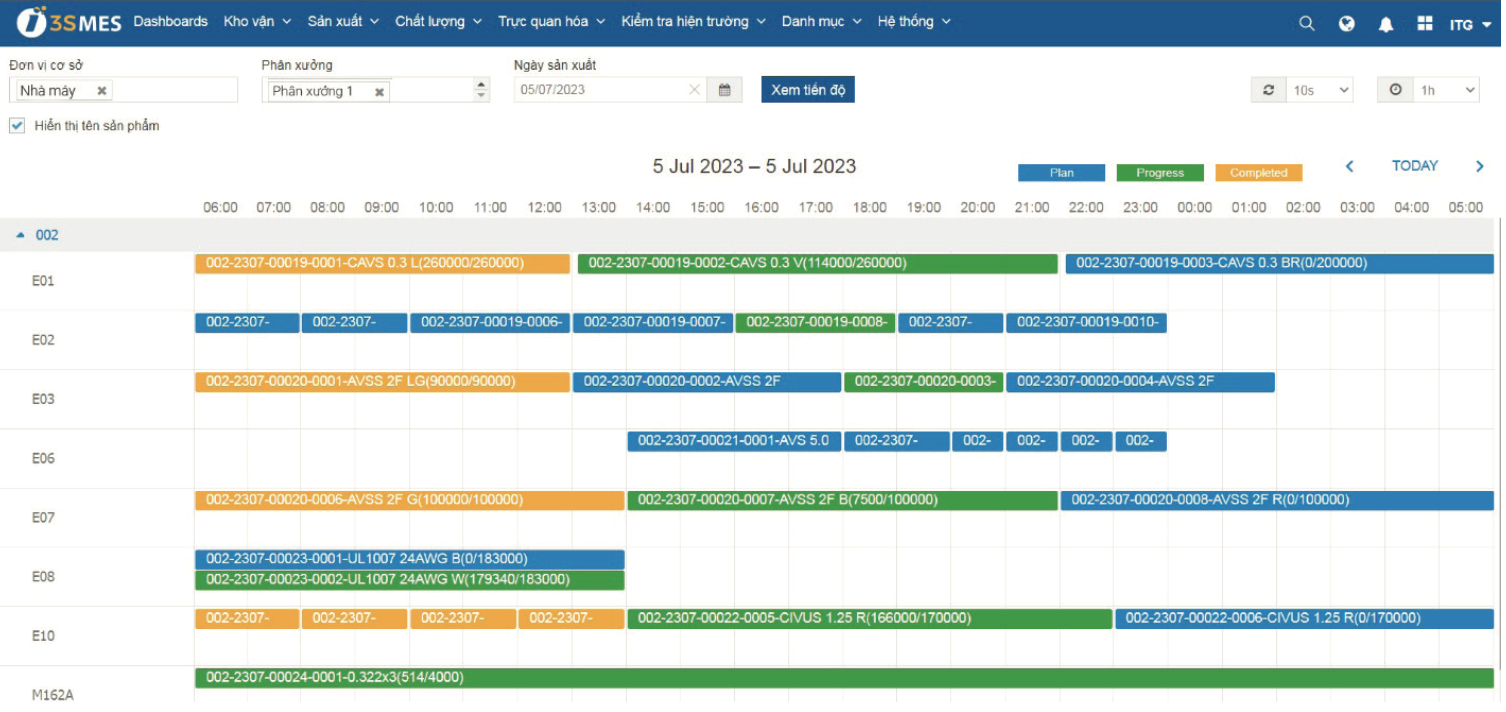Open the globe language icon
The width and height of the screenshot is (1506, 712).
(x=1347, y=24)
